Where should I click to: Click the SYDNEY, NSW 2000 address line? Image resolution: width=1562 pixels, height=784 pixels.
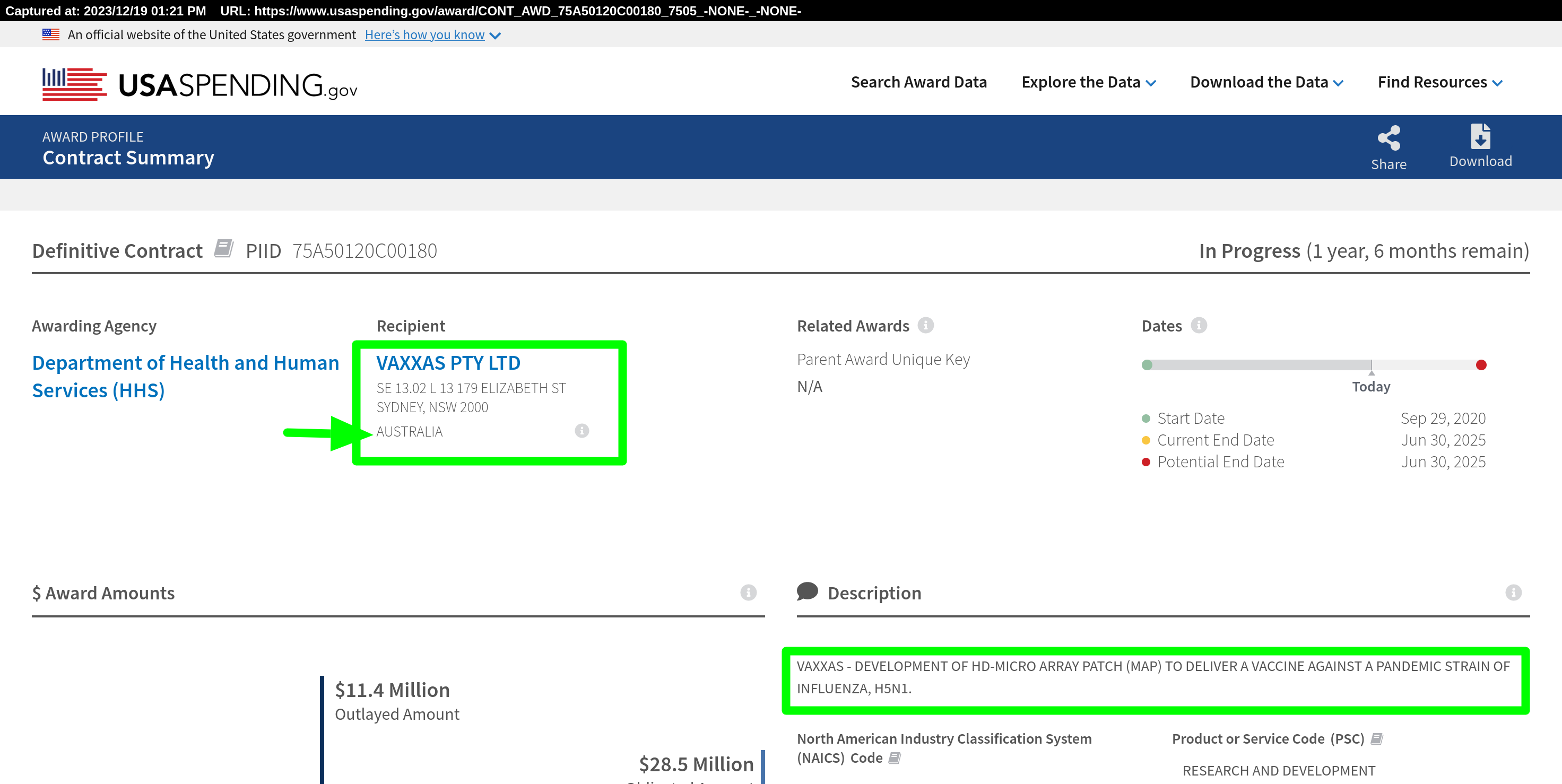(x=432, y=407)
